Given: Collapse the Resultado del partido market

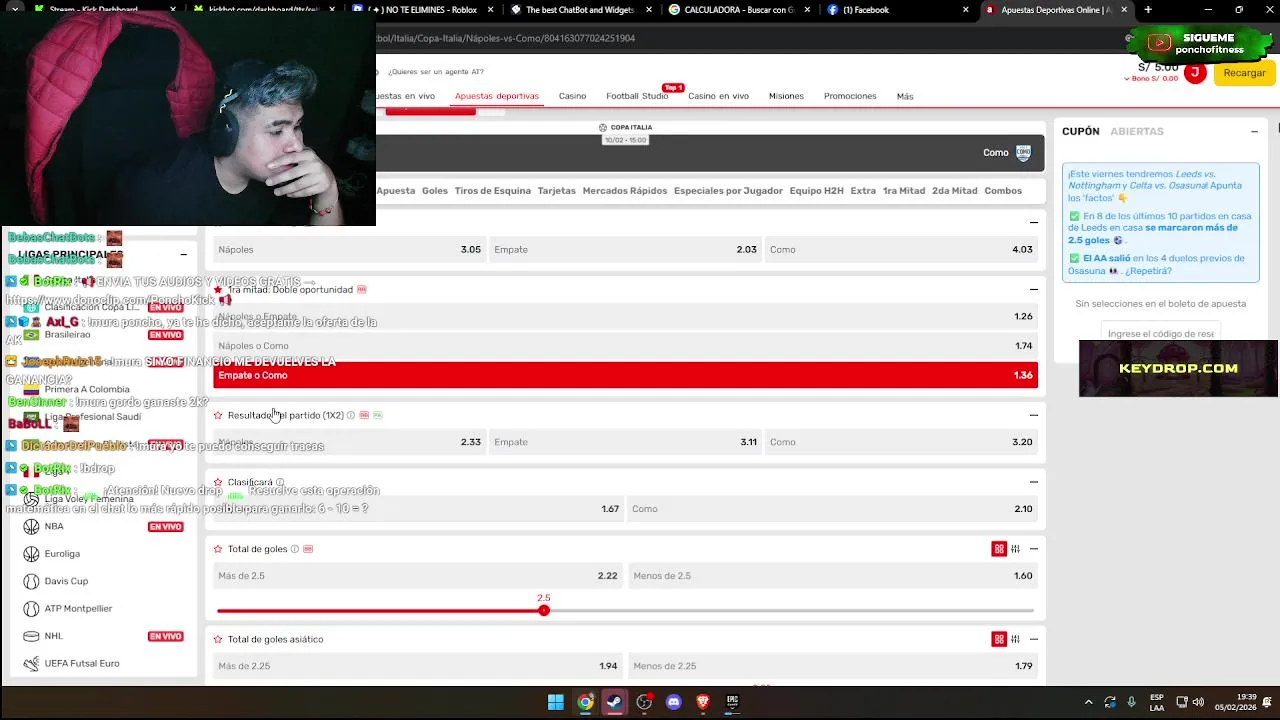Looking at the screenshot, I should 1034,415.
